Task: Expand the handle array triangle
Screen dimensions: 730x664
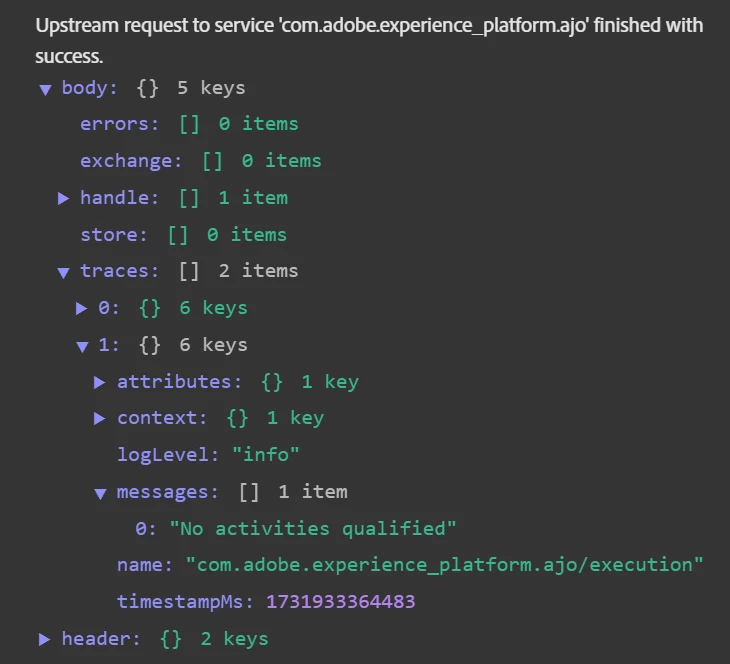Action: (x=63, y=198)
